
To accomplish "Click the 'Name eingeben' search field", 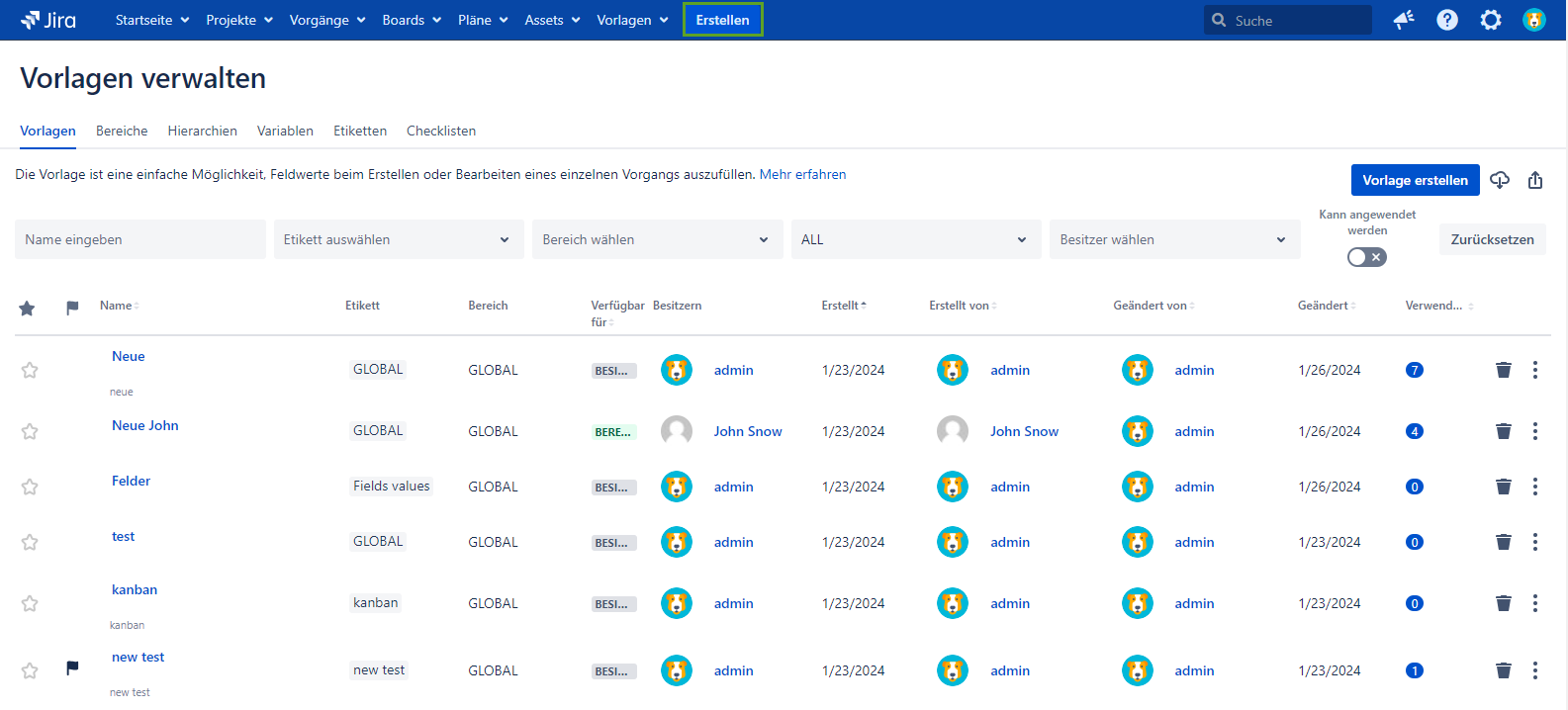I will 139,239.
